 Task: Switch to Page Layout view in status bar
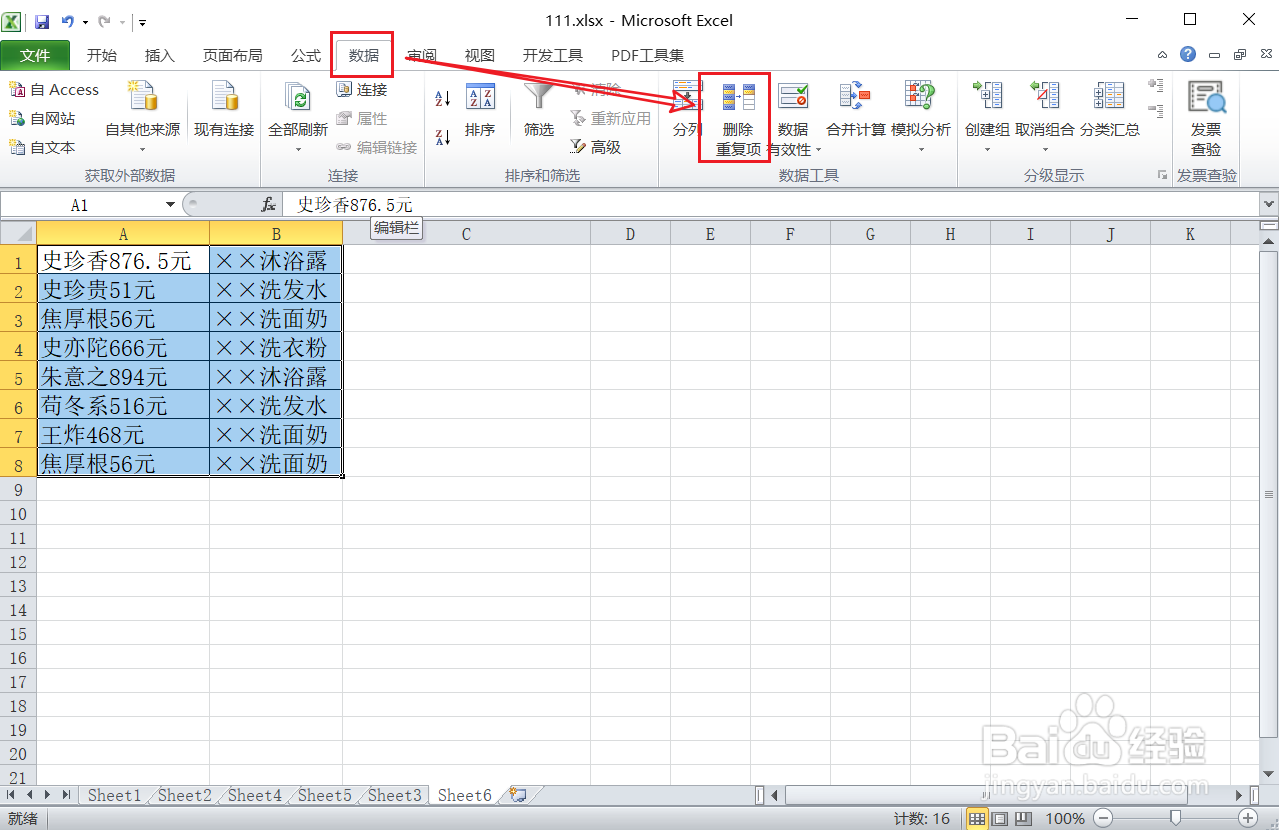point(1000,819)
